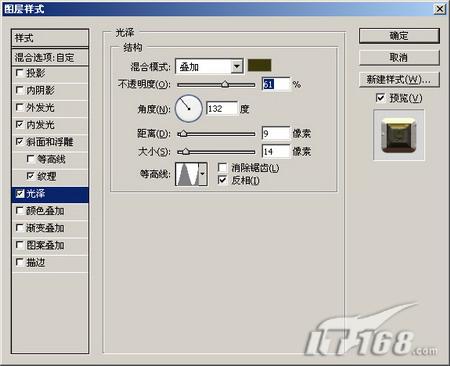Open the 投影 settings label
Image resolution: width=450 pixels, height=366 pixels.
(36, 73)
